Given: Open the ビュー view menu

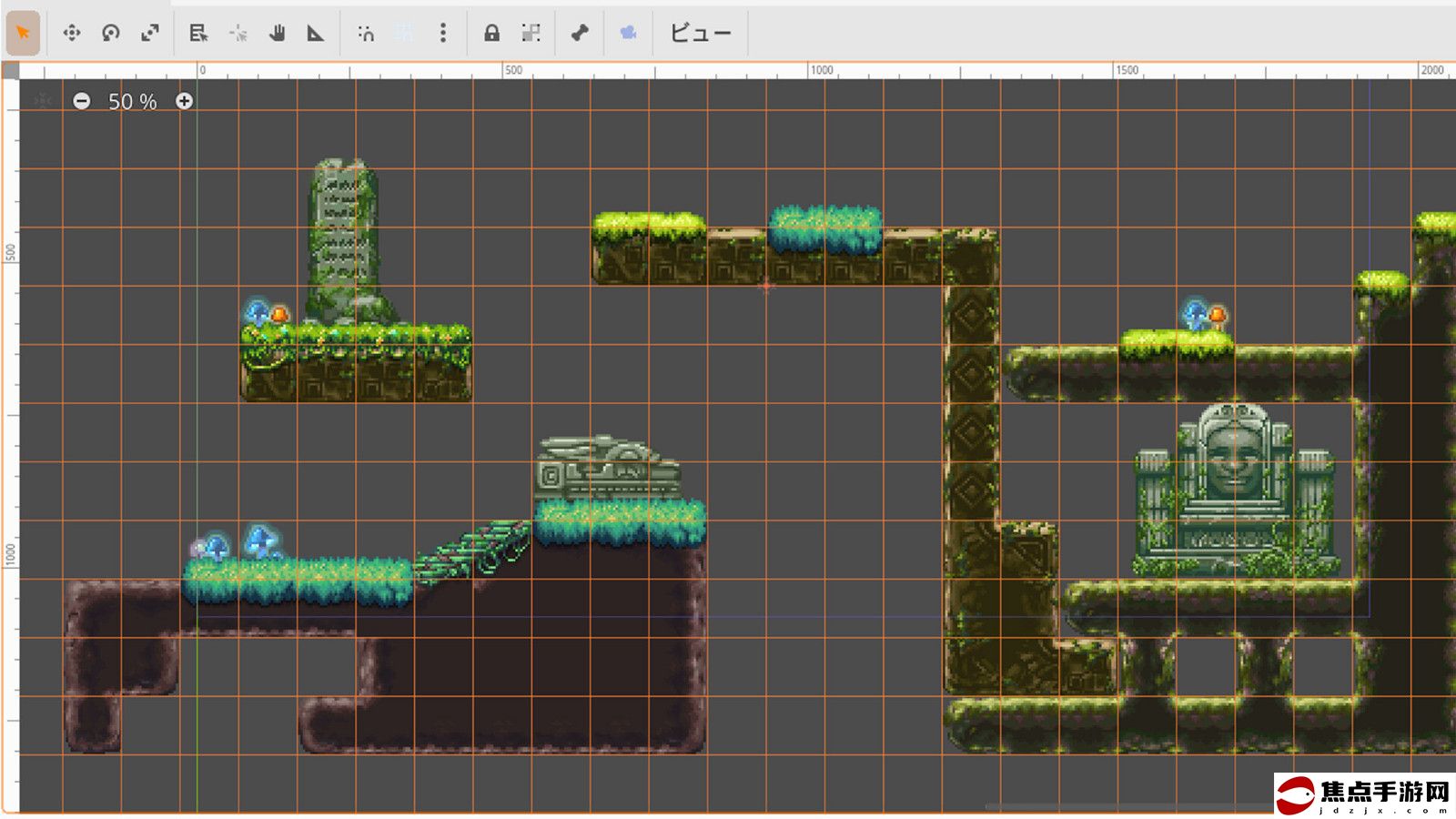Looking at the screenshot, I should (x=701, y=34).
